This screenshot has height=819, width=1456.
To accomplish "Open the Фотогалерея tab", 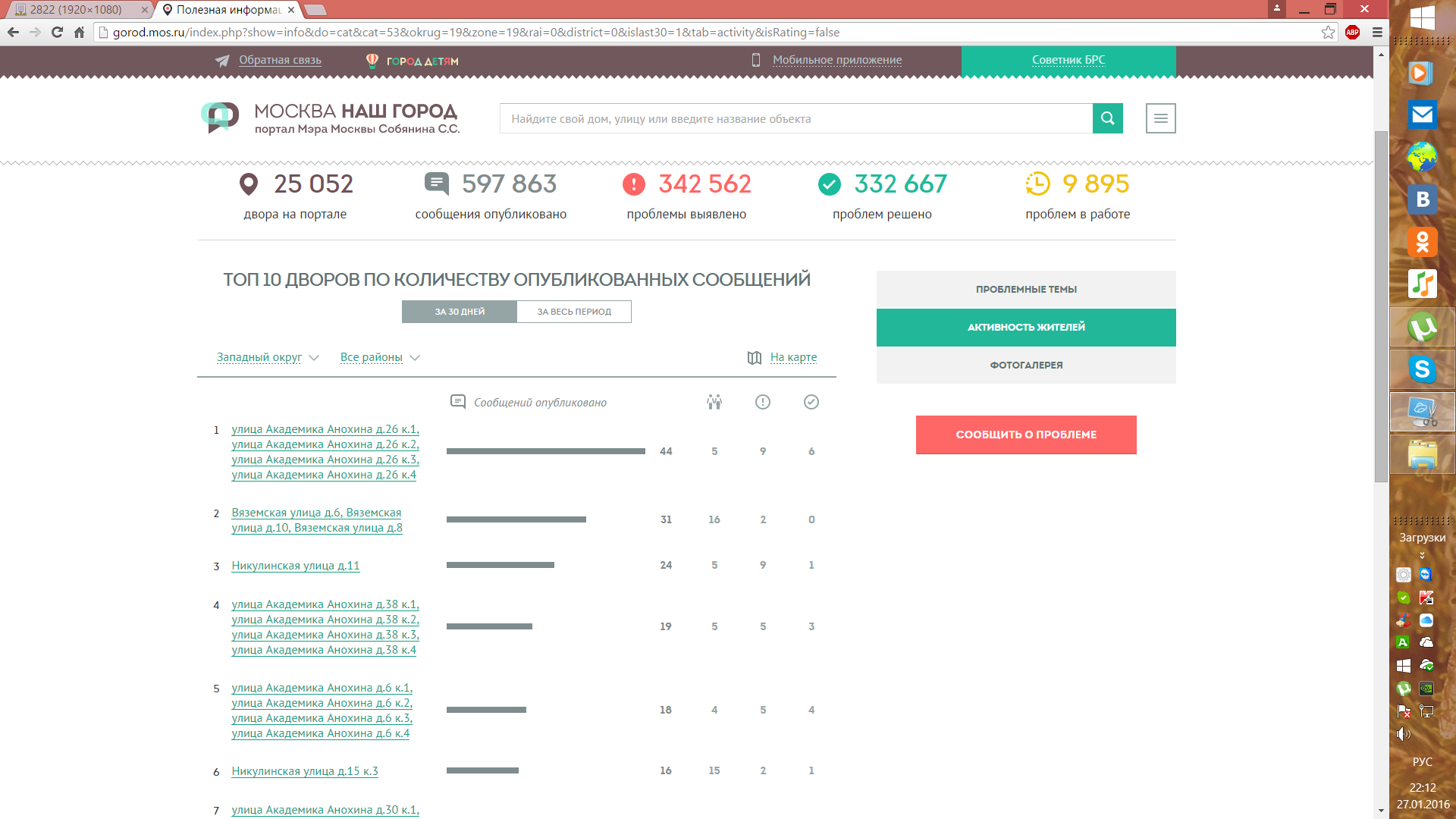I will point(1026,365).
